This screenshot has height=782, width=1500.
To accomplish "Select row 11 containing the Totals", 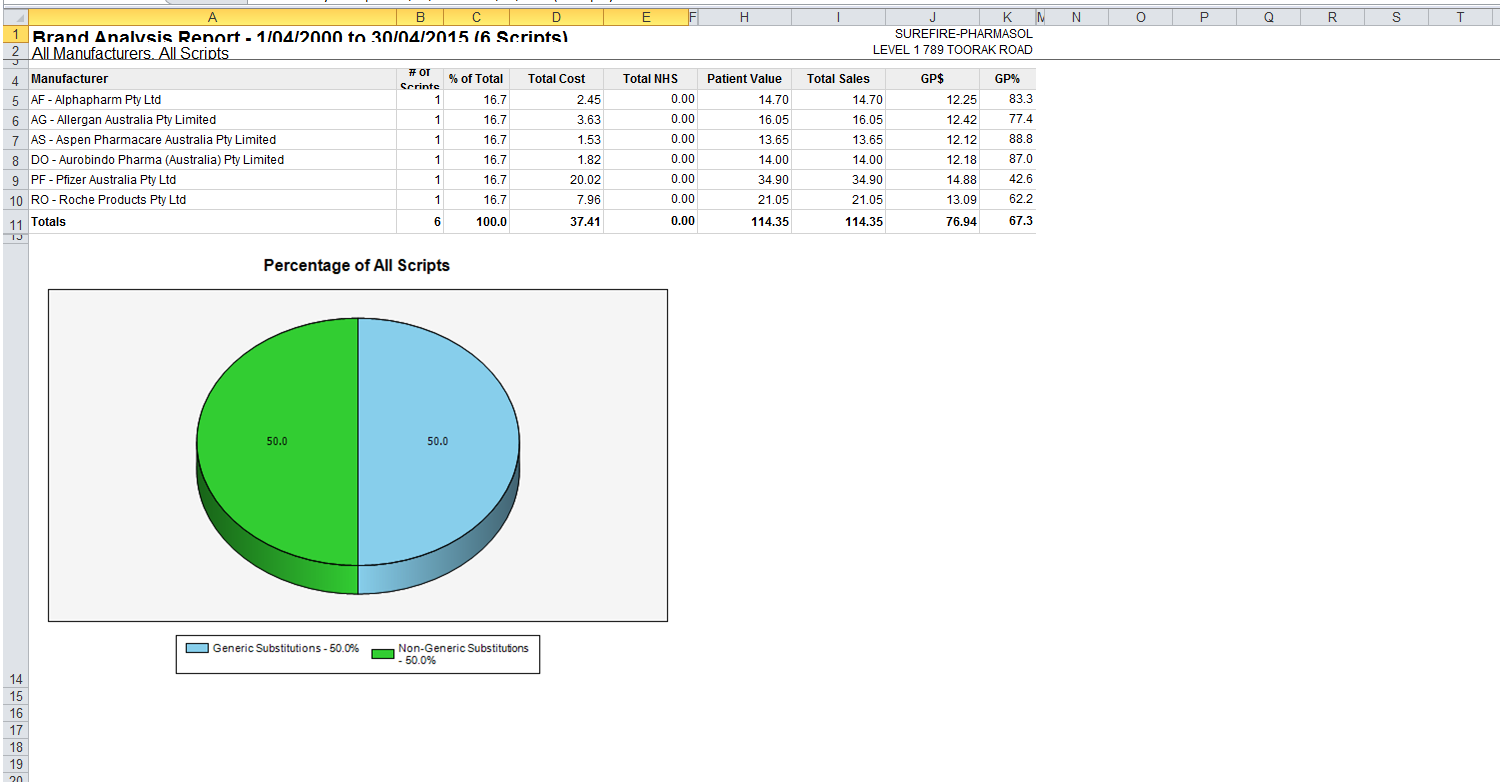I will (x=15, y=221).
